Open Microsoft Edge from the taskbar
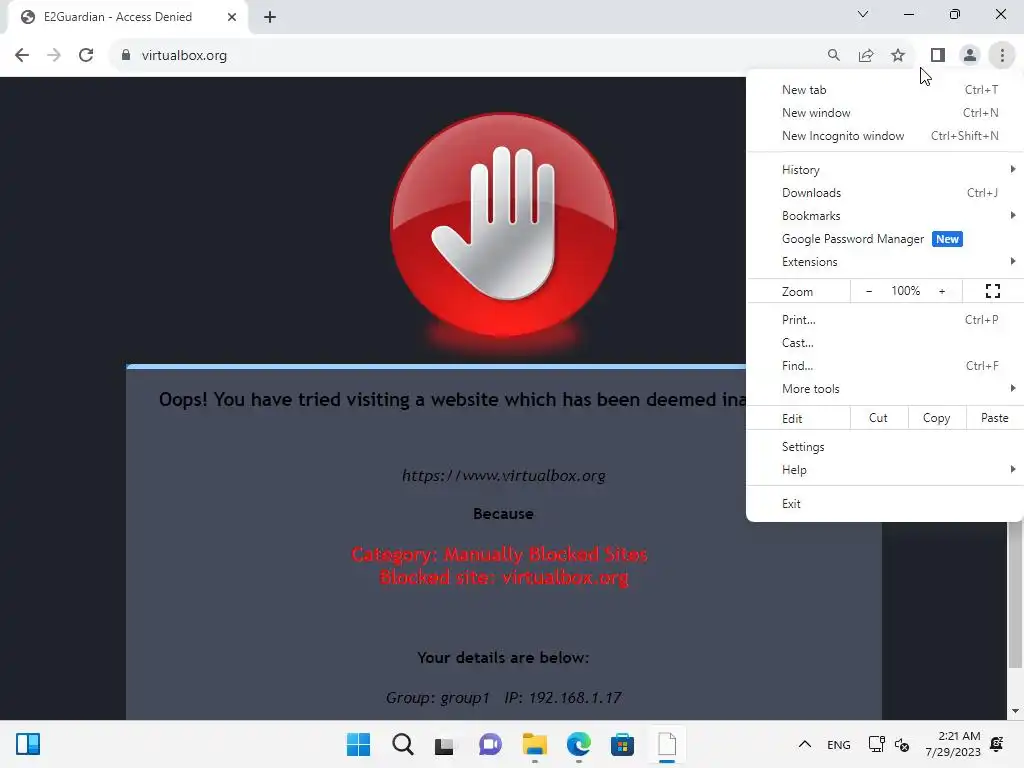The height and width of the screenshot is (768, 1024). pos(579,744)
